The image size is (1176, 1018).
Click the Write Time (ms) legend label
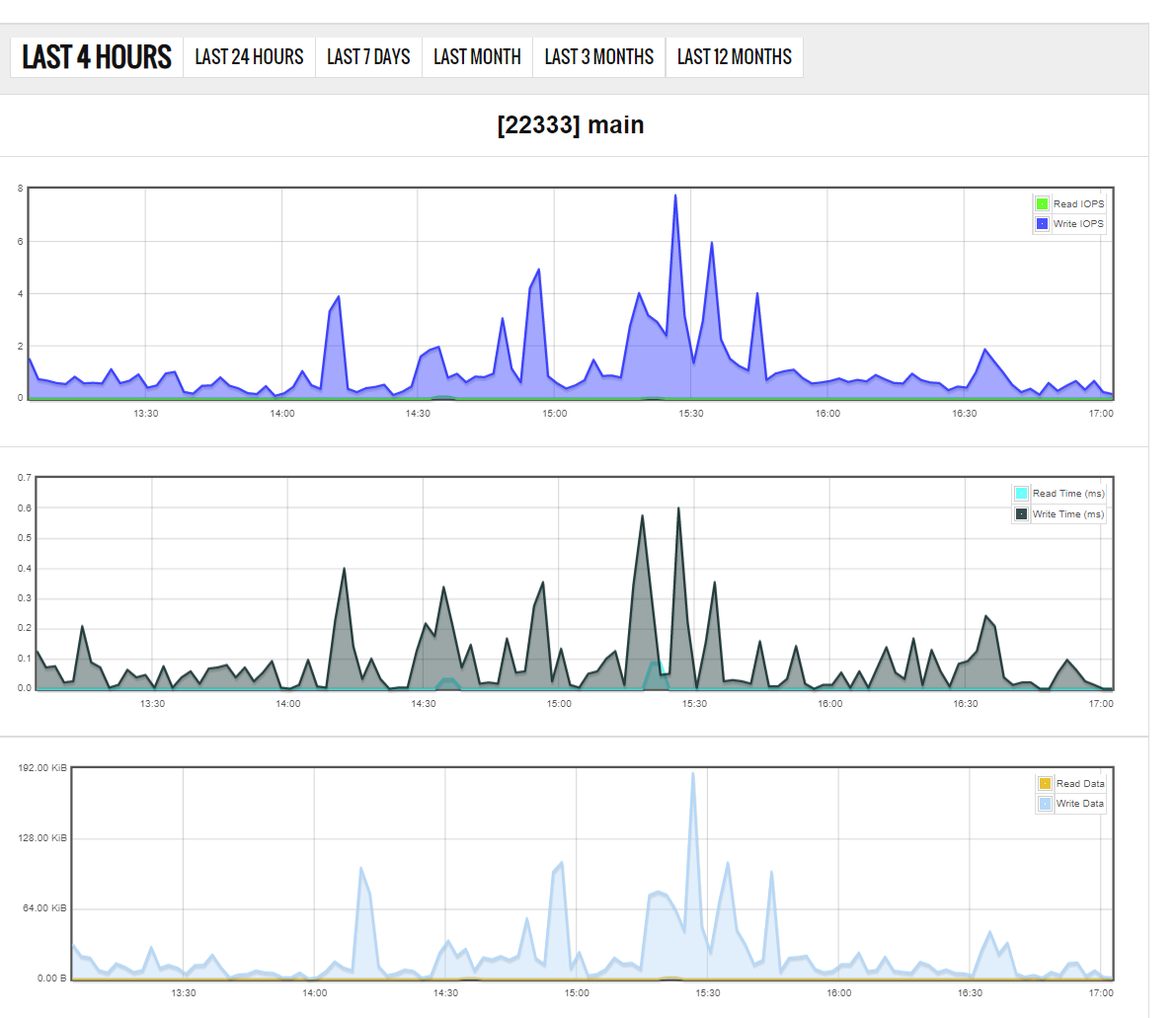point(1068,513)
